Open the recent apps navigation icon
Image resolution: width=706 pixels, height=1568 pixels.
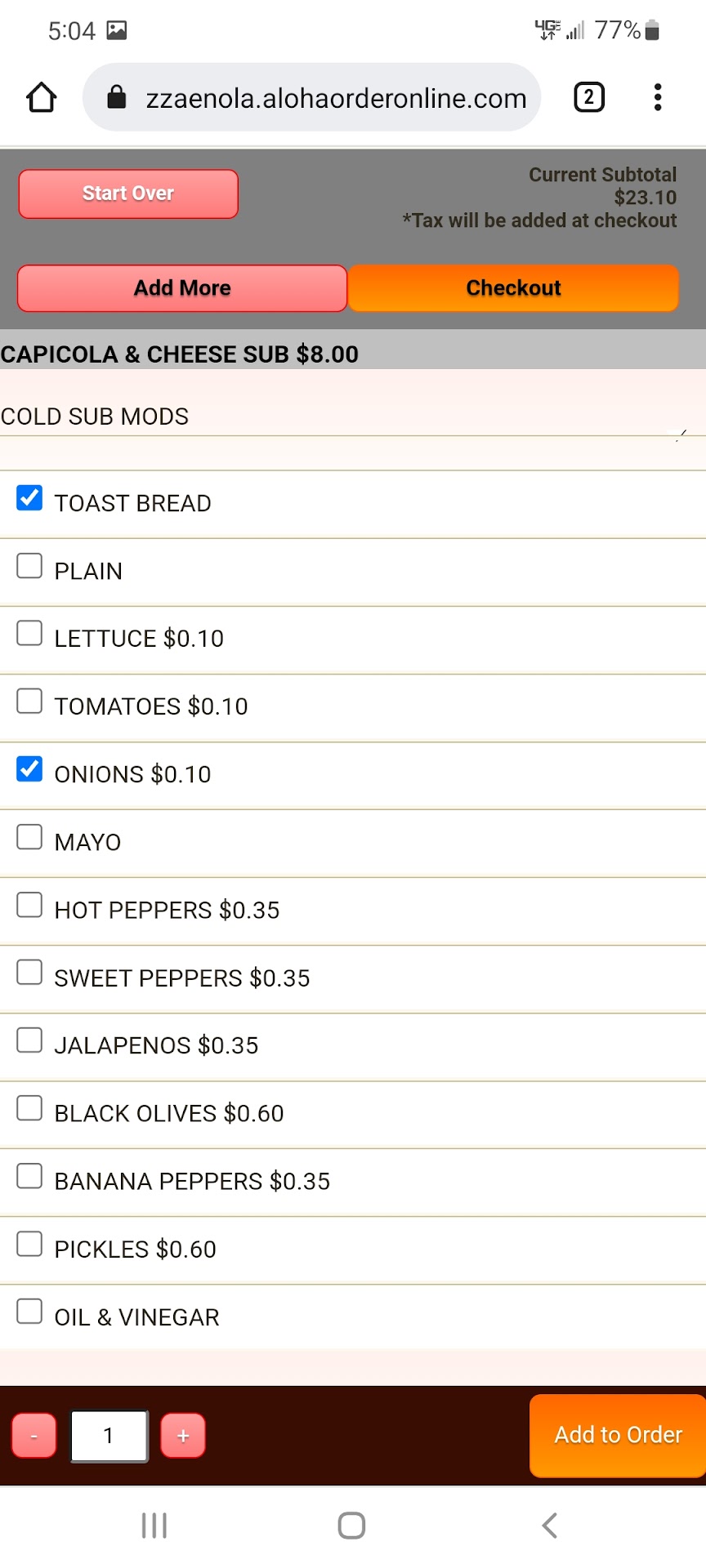154,1525
